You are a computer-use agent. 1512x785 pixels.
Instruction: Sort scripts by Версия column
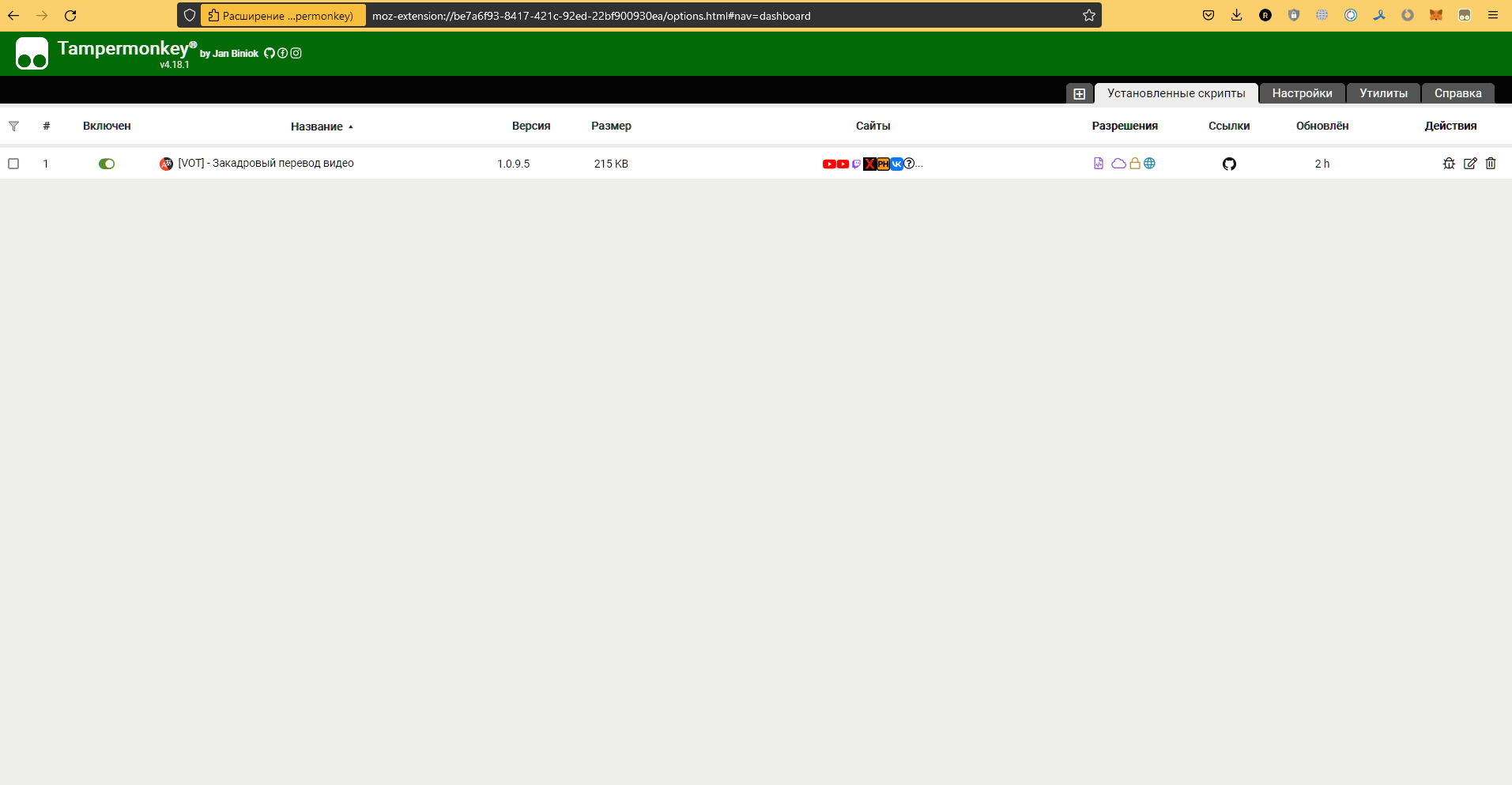click(x=531, y=126)
